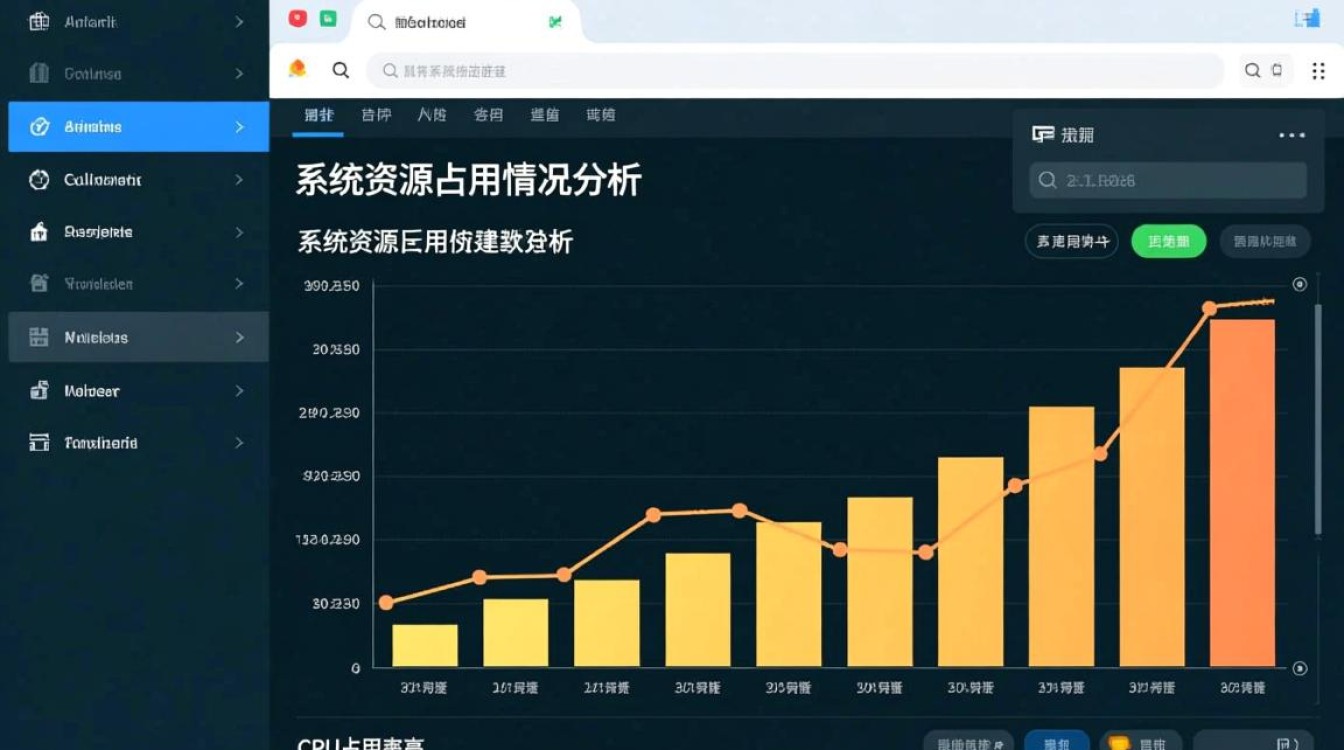Click the circle marker at the chart's upper right
This screenshot has width=1344, height=750.
click(1300, 284)
